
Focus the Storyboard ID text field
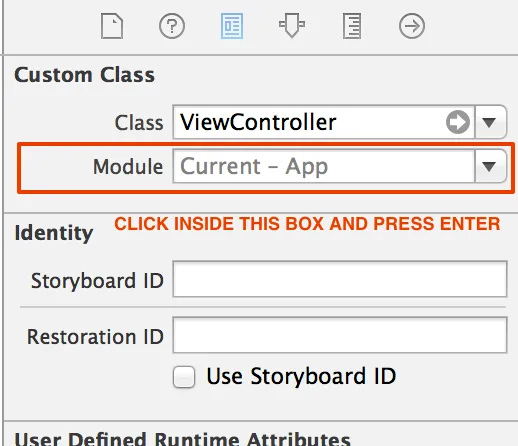(x=340, y=279)
